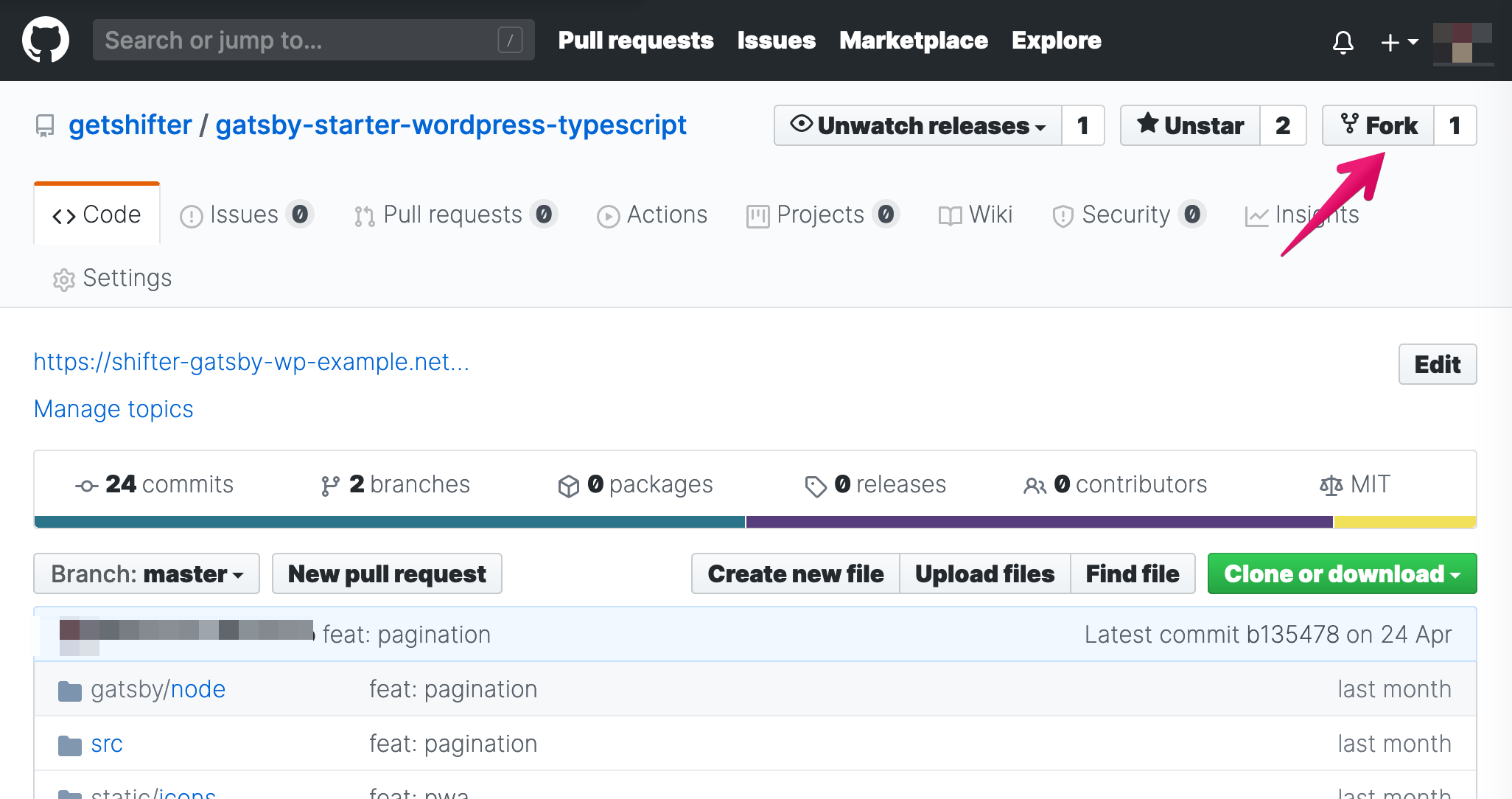Screen dimensions: 1512x799
Task: Open the MIT license
Action: 1354,484
